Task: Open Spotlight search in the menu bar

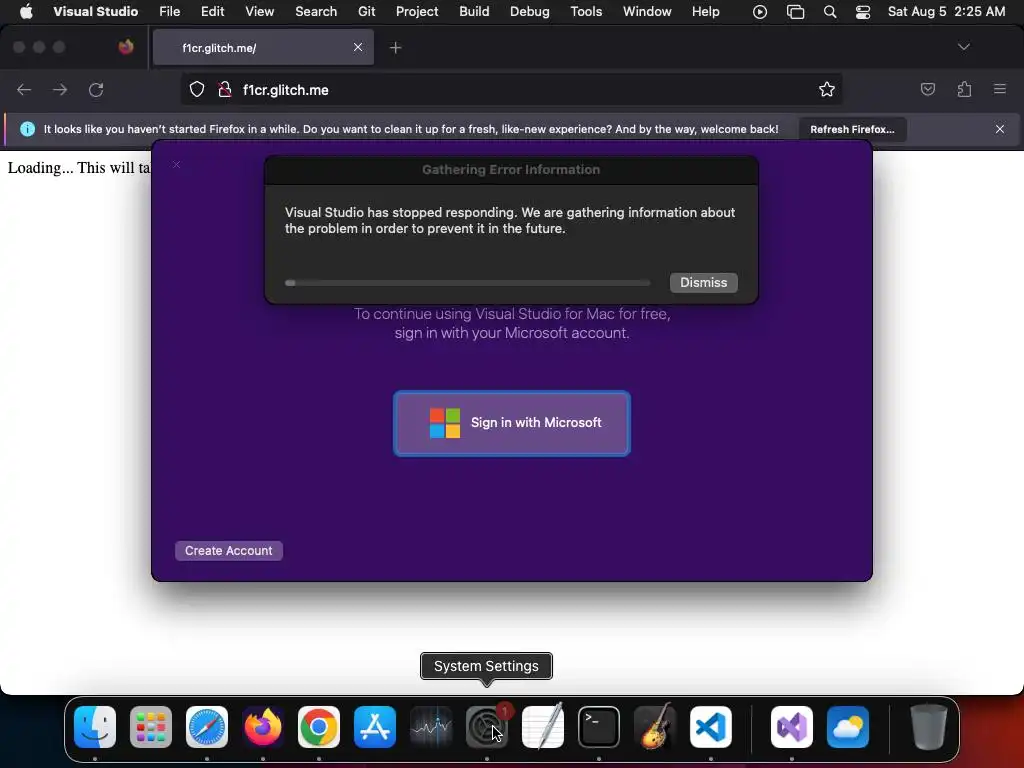Action: (x=830, y=12)
